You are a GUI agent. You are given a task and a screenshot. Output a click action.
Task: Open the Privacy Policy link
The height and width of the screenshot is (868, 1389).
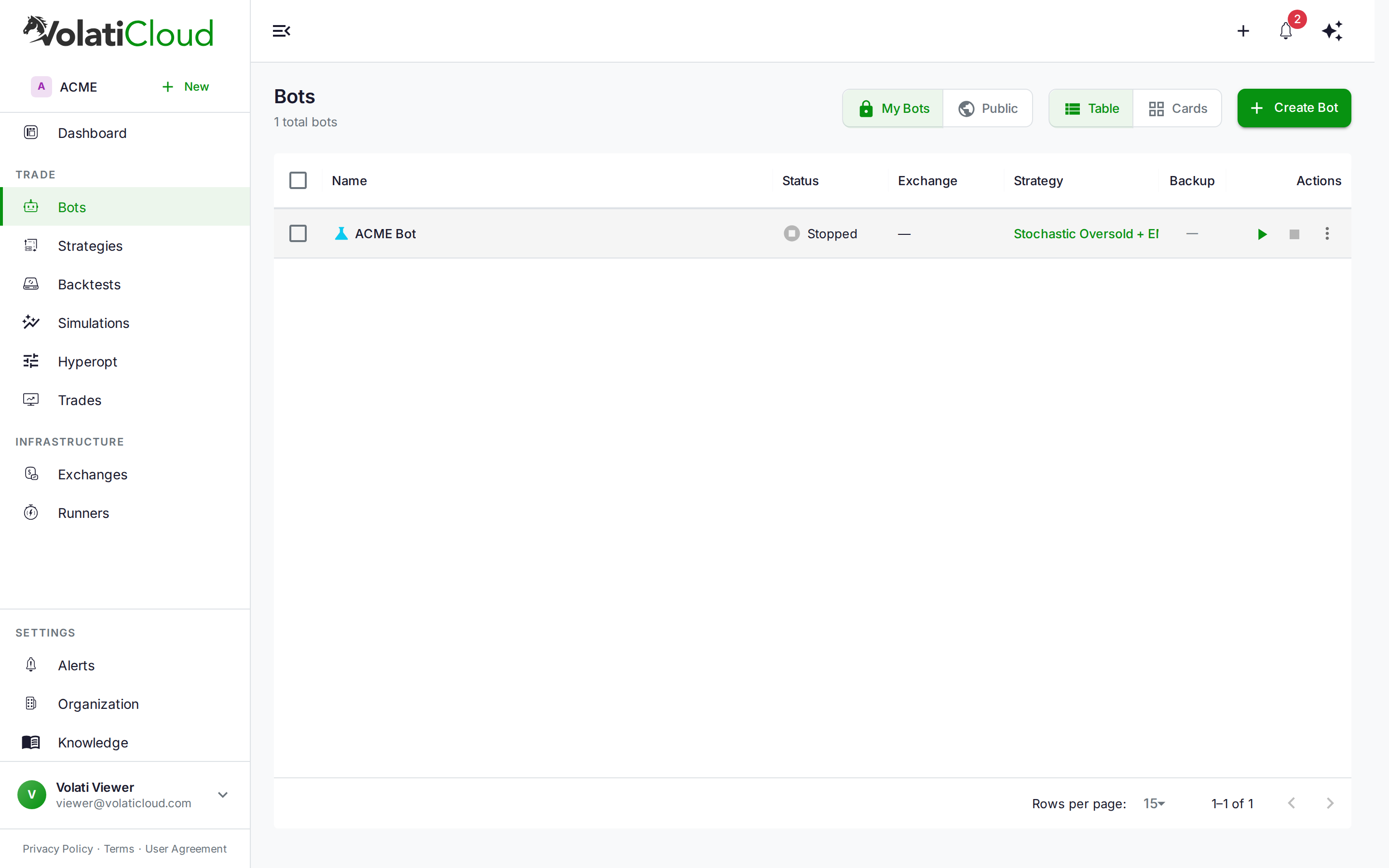tap(57, 849)
